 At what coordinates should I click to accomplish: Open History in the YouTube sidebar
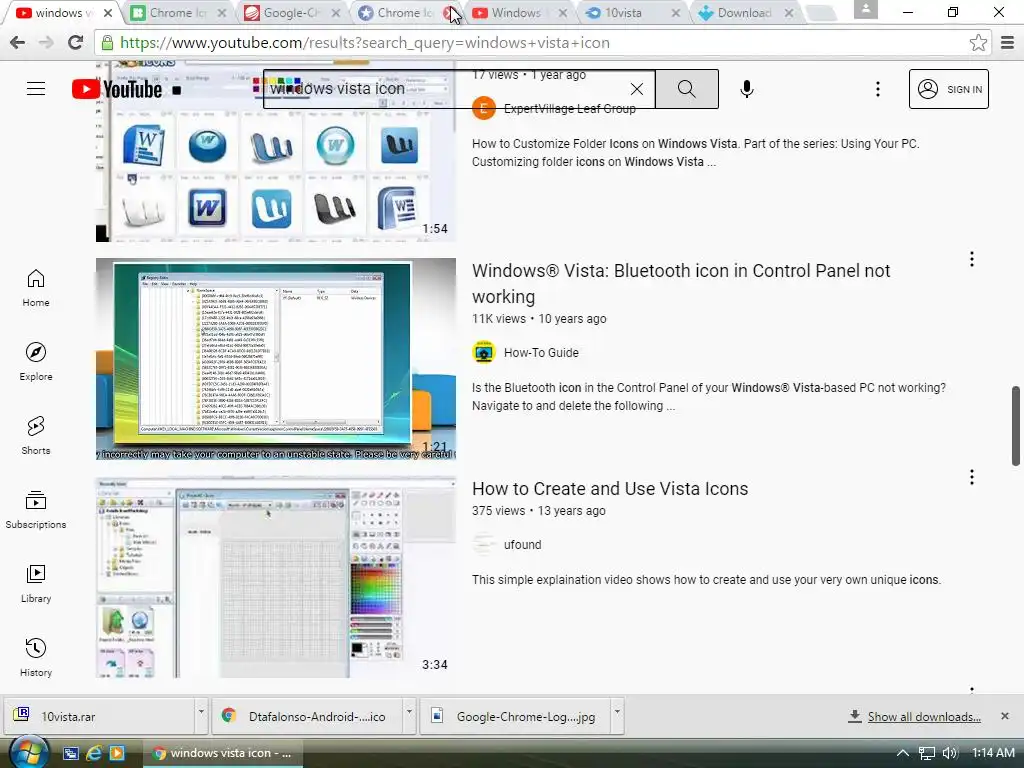pos(36,658)
